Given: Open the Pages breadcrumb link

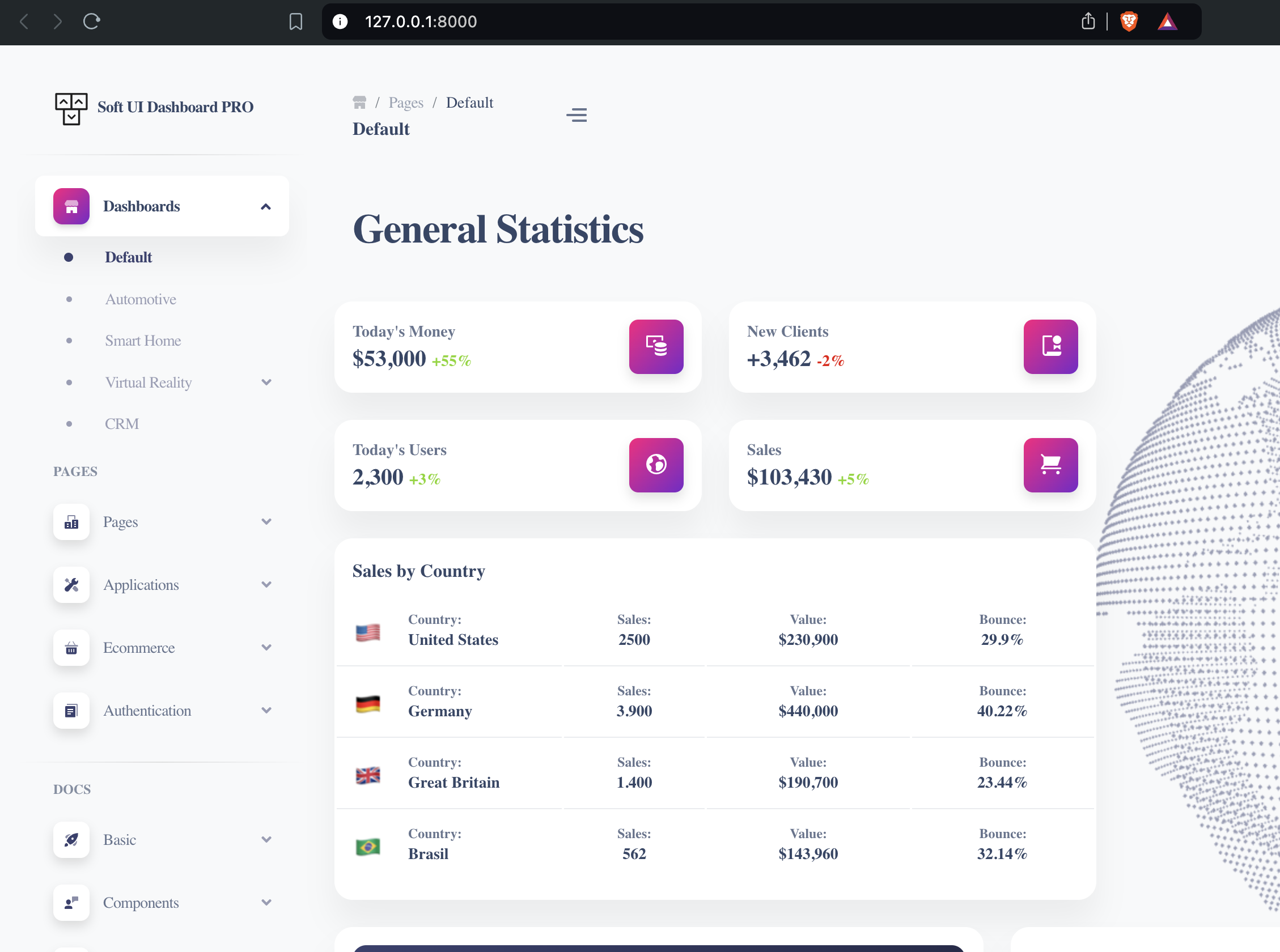Looking at the screenshot, I should click(x=406, y=103).
